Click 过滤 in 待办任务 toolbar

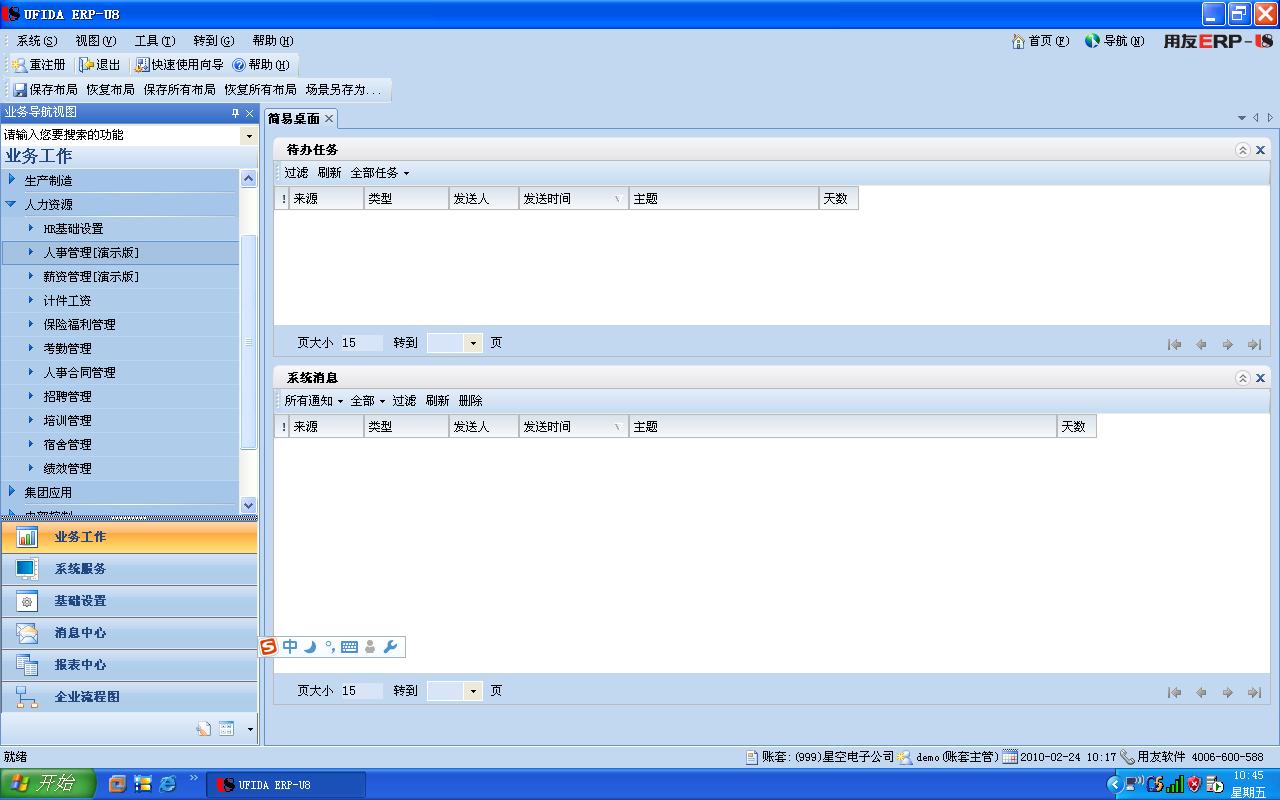click(x=296, y=173)
